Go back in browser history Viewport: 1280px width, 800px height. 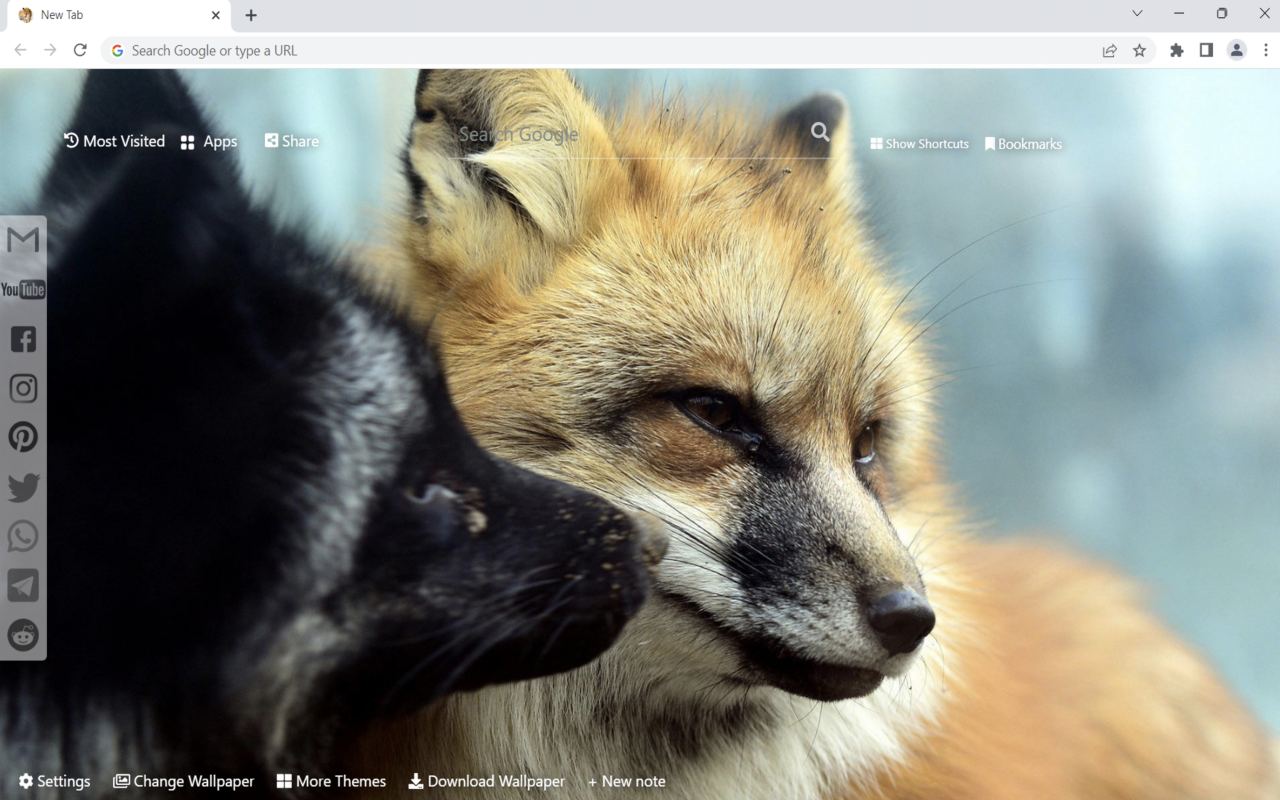21,50
